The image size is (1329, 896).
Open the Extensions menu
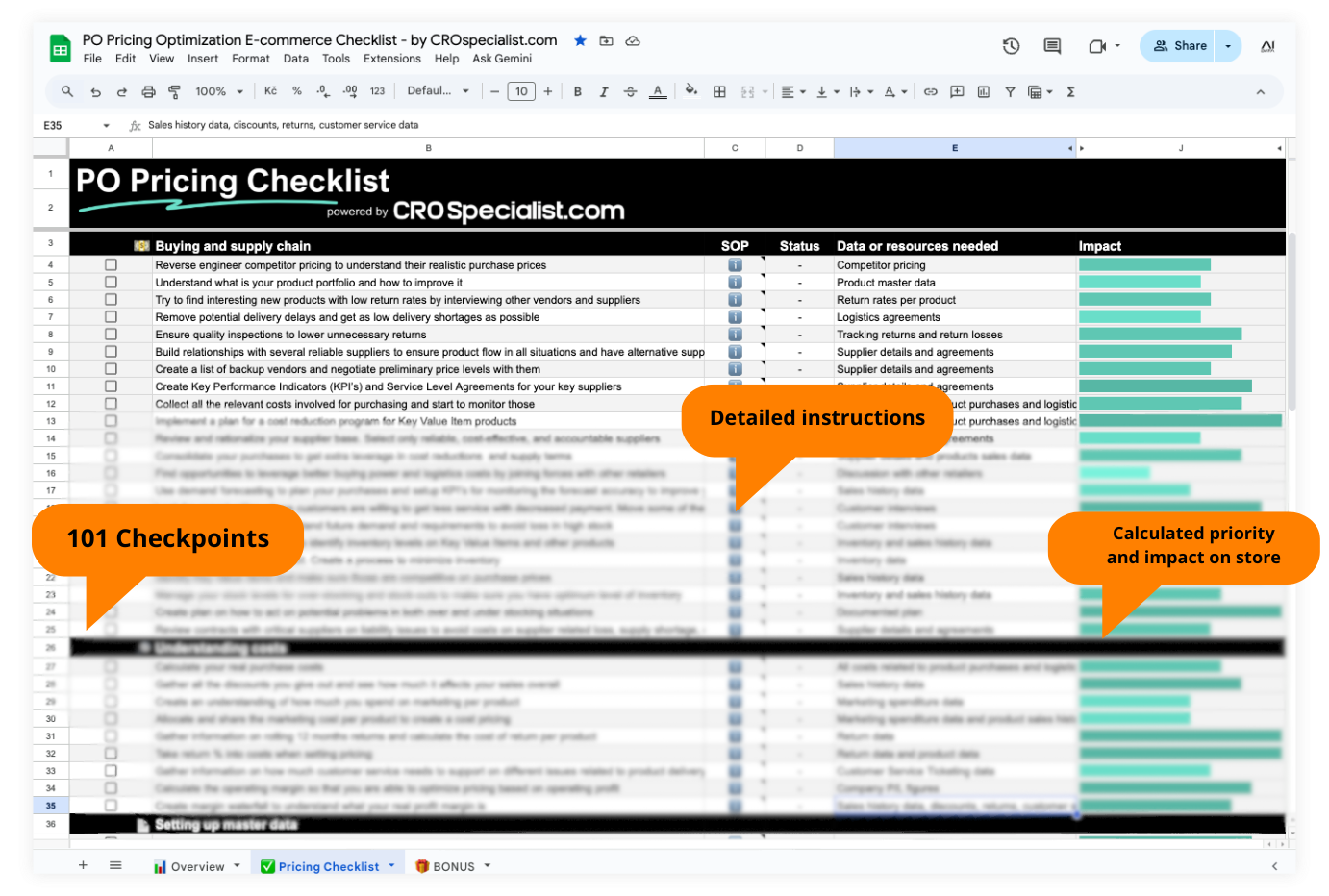pyautogui.click(x=391, y=59)
